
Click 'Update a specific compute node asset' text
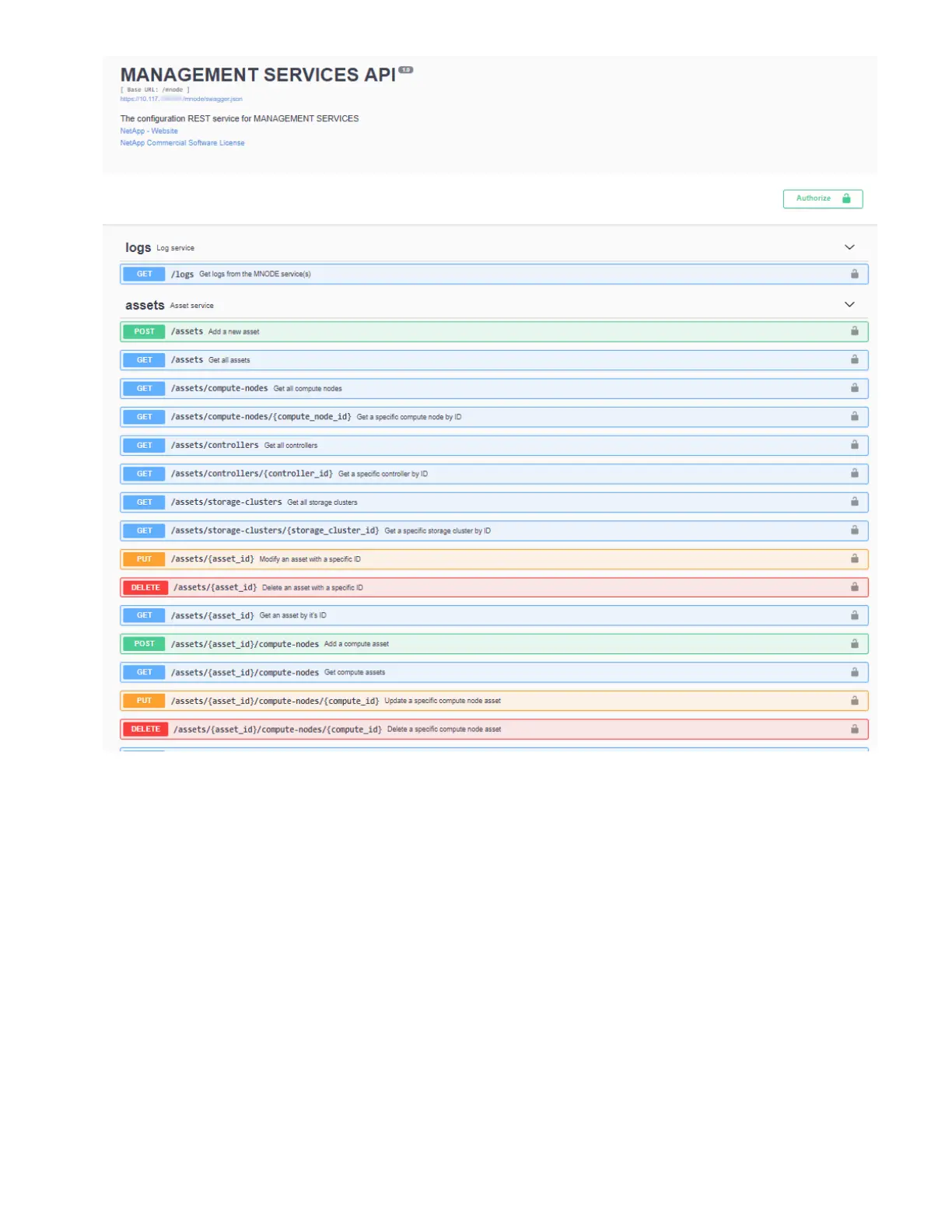point(443,701)
